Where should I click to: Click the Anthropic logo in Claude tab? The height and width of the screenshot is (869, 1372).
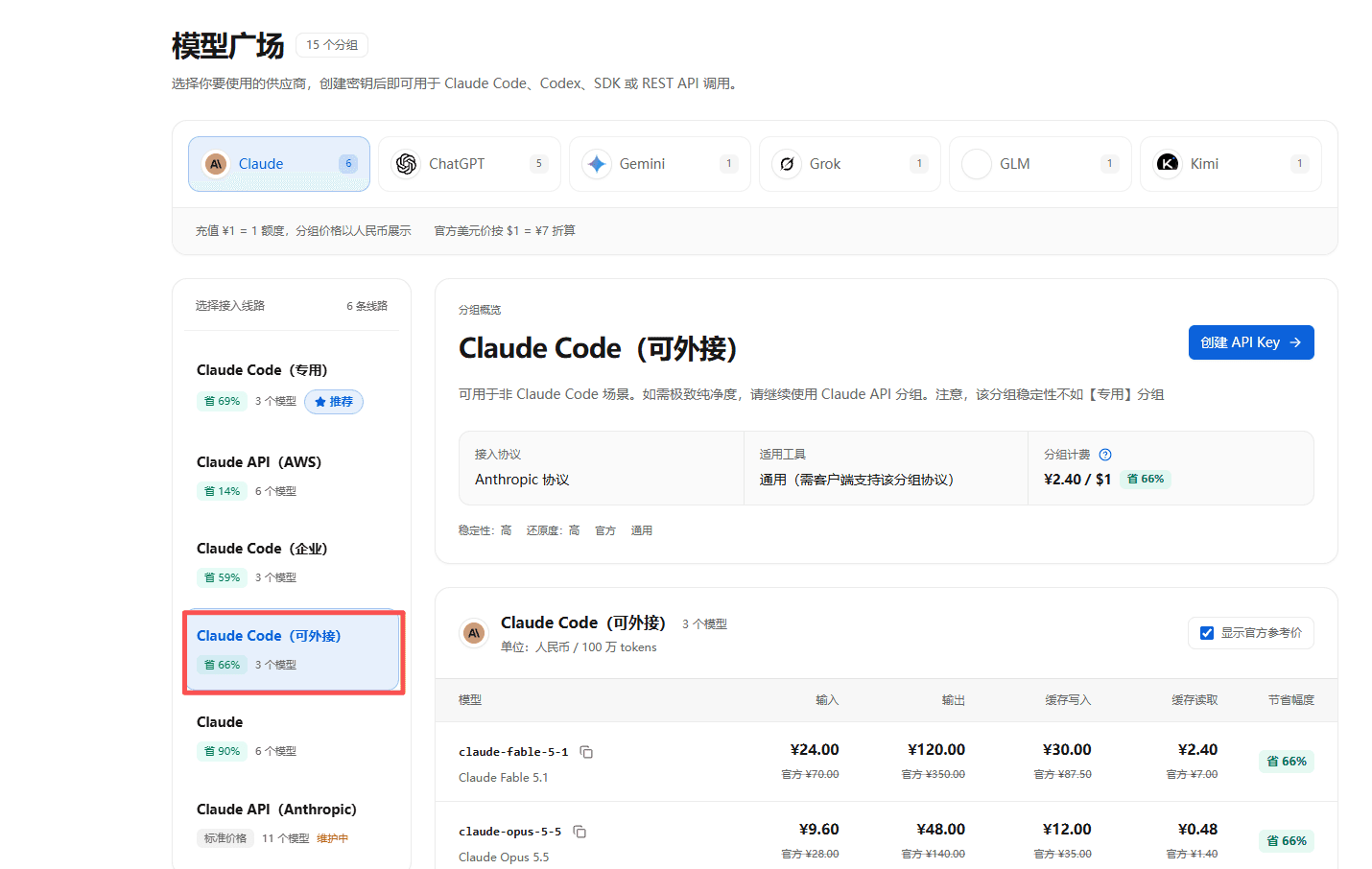[x=216, y=164]
